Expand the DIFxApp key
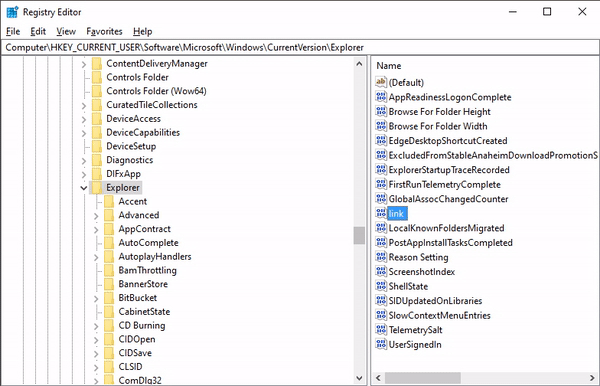600x386 pixels. tap(84, 174)
